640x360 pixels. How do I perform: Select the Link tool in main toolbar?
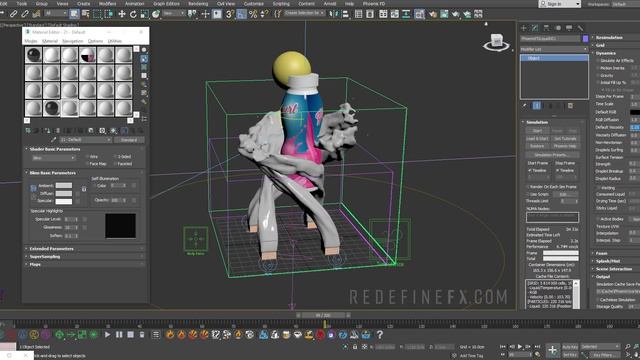point(14,14)
